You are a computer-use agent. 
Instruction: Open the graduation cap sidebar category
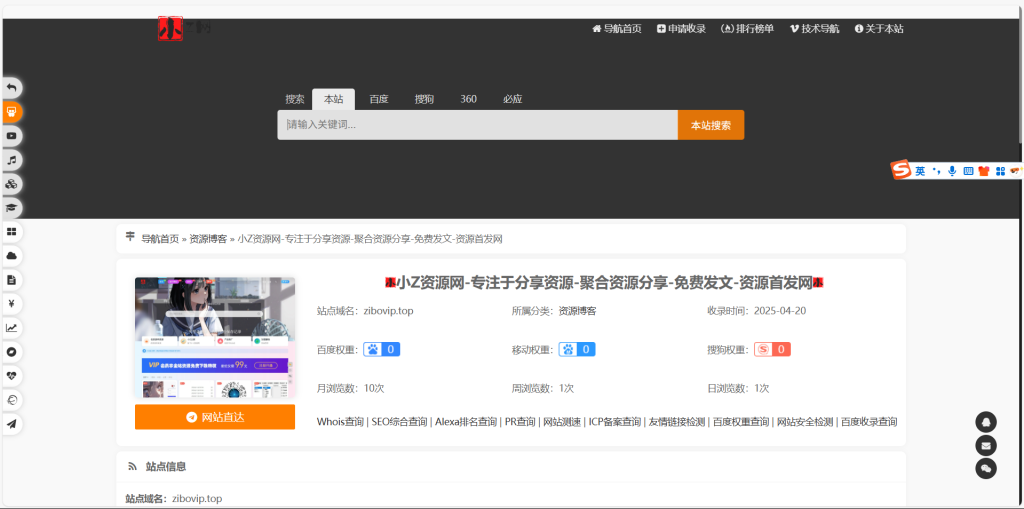pyautogui.click(x=12, y=208)
